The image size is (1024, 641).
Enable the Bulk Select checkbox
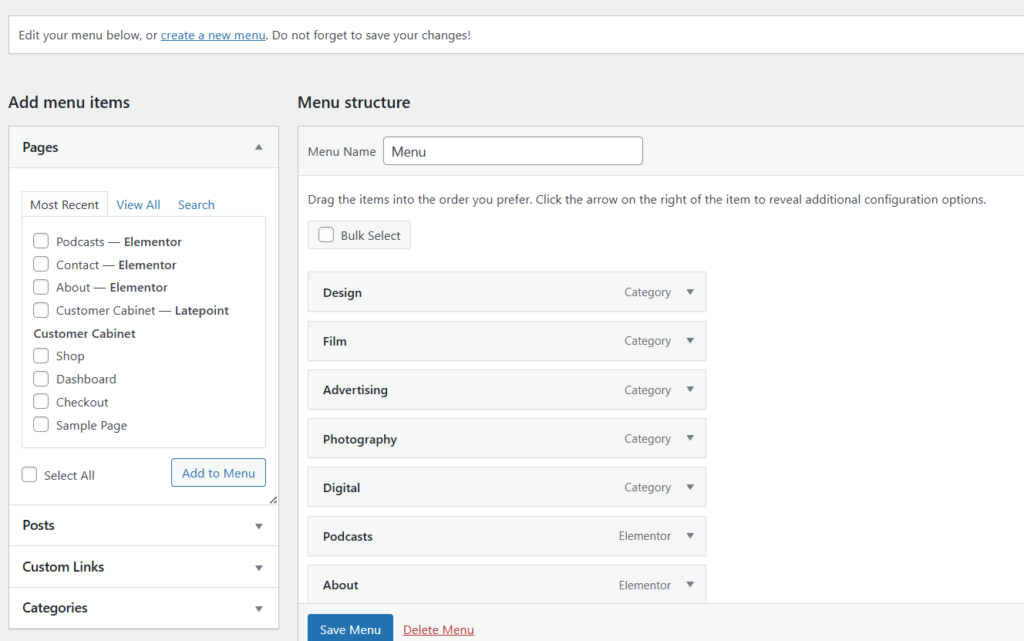pyautogui.click(x=325, y=234)
